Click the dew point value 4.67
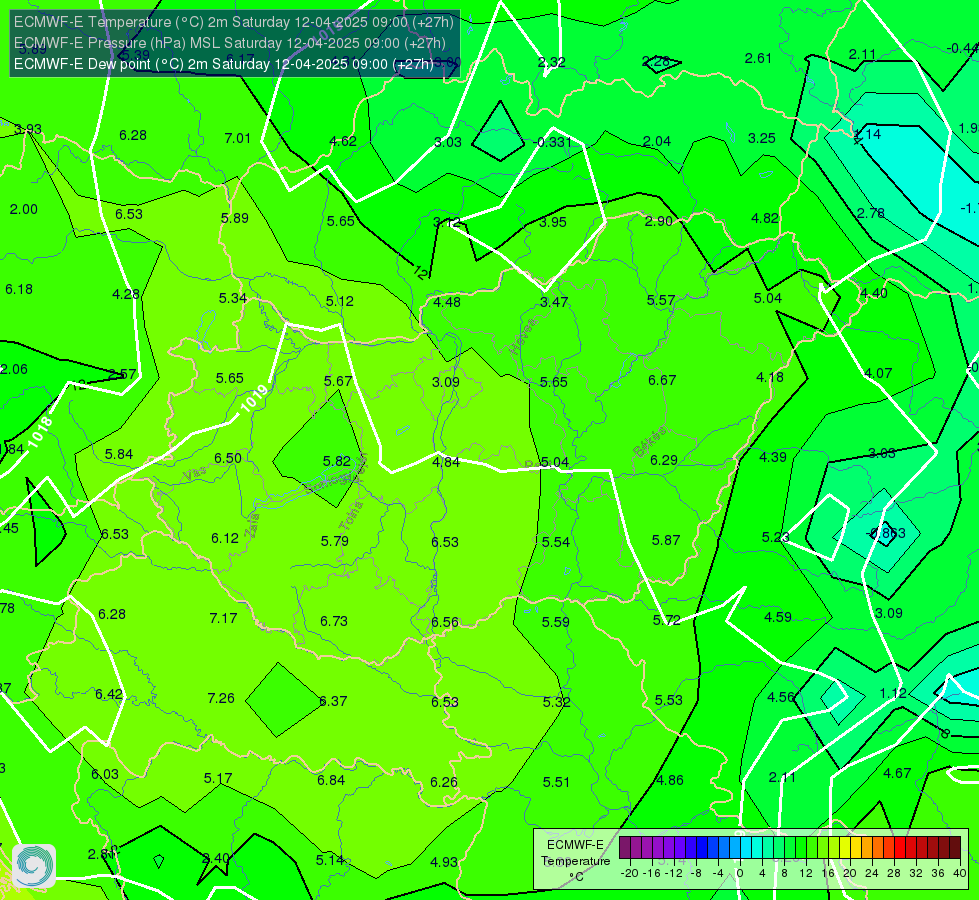This screenshot has width=979, height=900. pyautogui.click(x=897, y=773)
